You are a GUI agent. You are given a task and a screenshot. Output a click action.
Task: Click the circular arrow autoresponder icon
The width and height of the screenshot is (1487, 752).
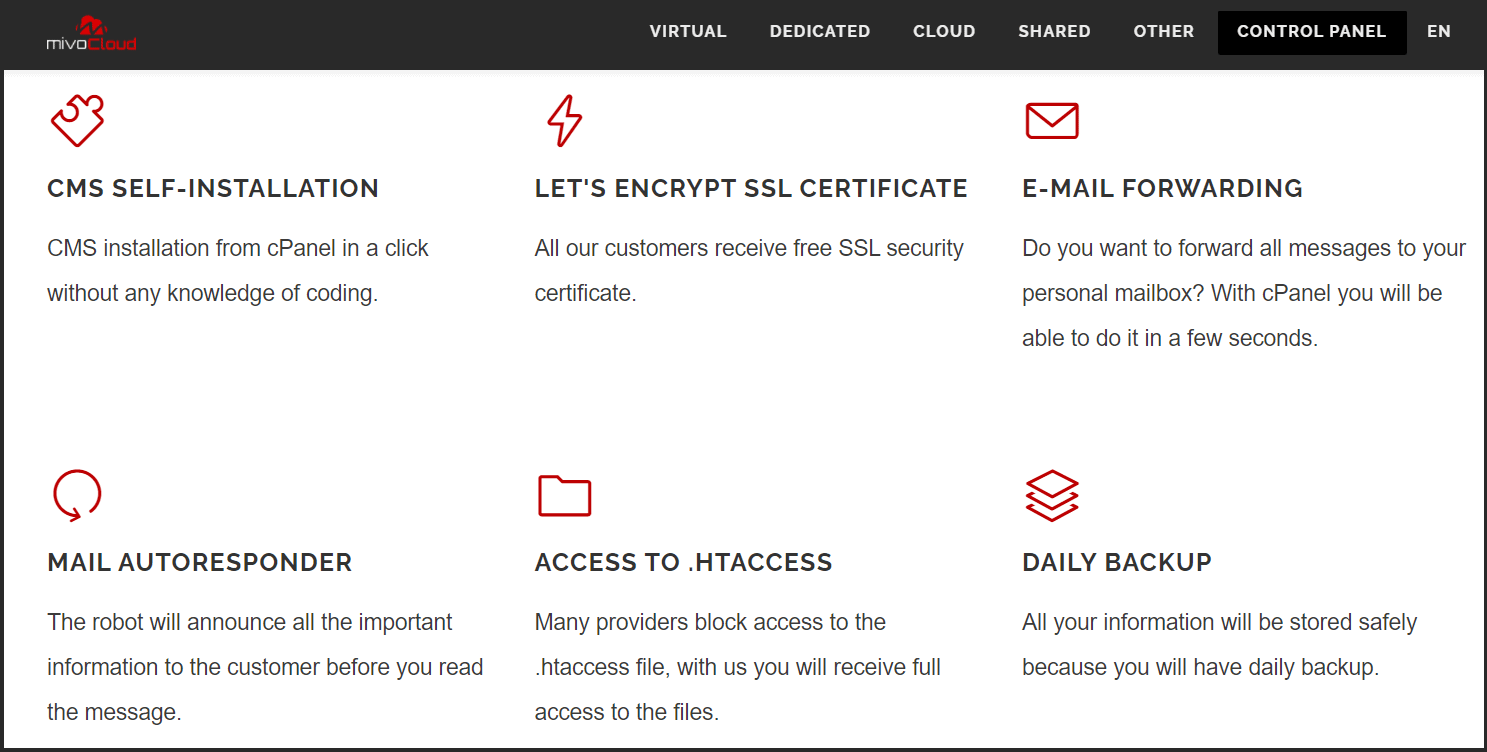[x=77, y=495]
